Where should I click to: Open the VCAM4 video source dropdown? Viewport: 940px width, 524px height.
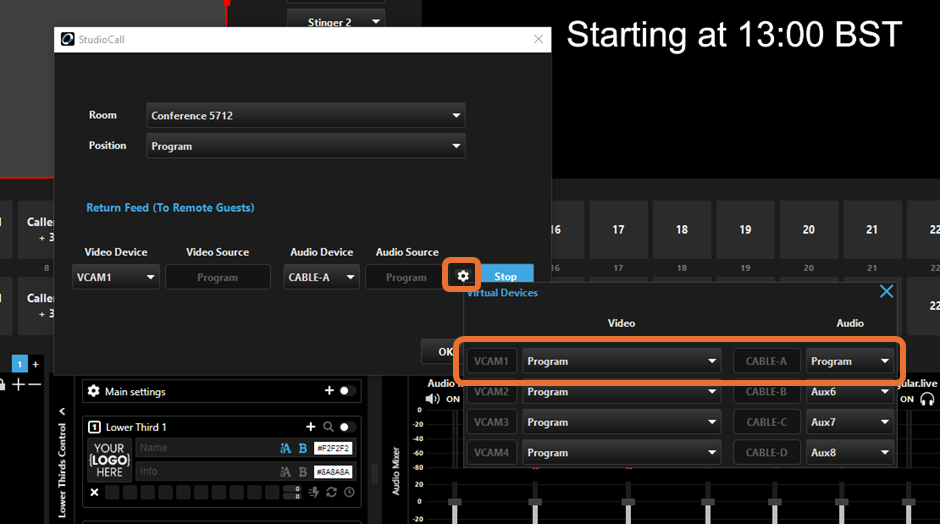point(622,453)
